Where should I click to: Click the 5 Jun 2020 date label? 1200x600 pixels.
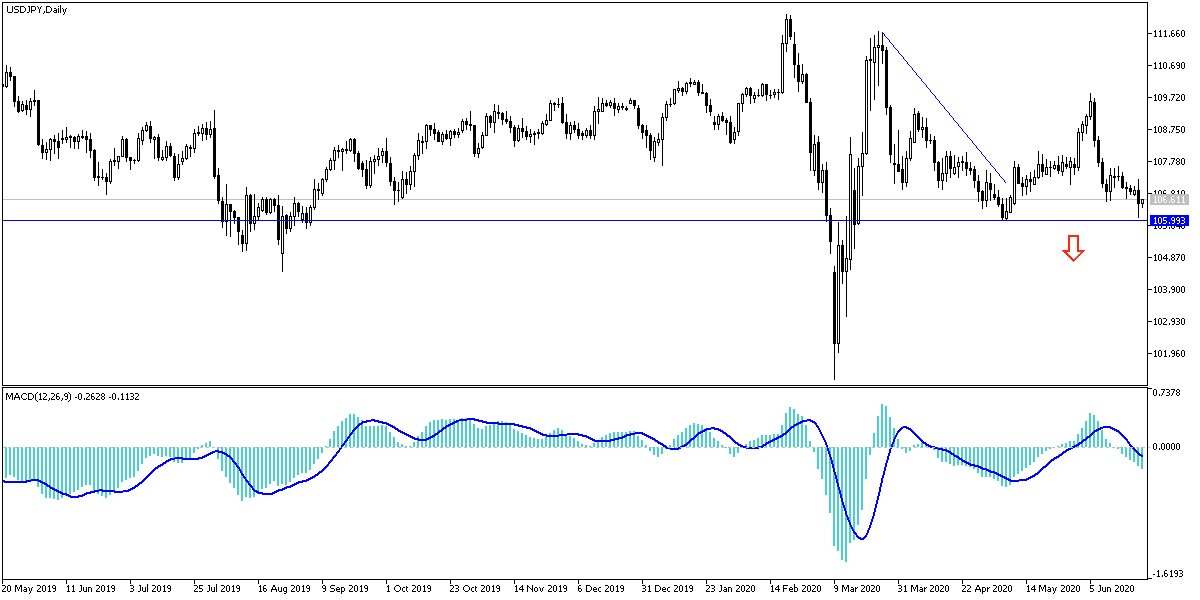click(x=1113, y=589)
